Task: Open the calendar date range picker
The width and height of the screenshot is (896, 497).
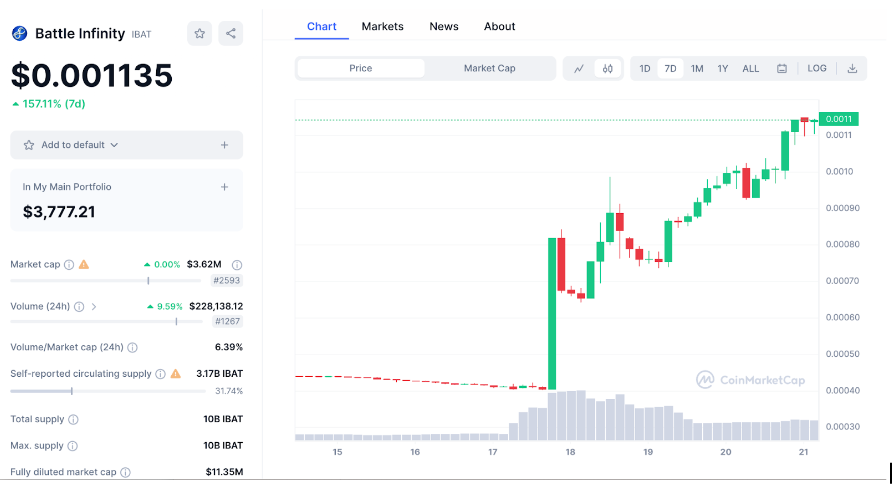Action: [x=782, y=69]
